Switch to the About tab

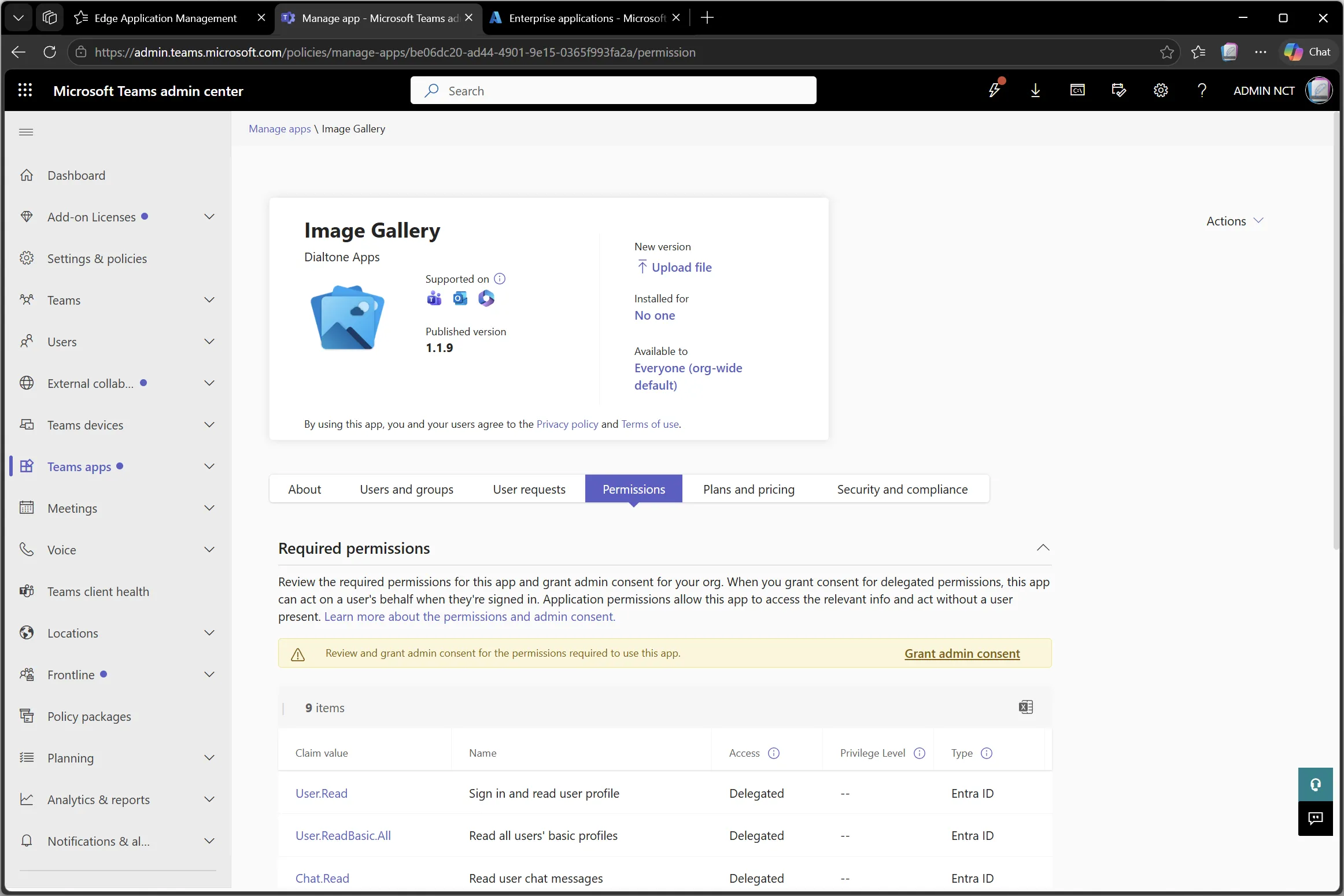coord(305,489)
